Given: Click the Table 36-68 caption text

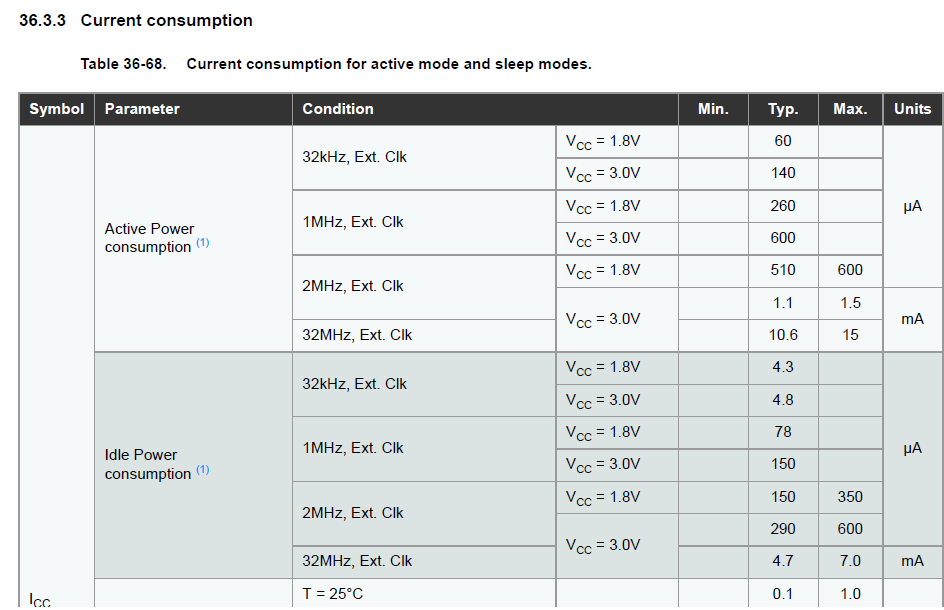Looking at the screenshot, I should pos(336,64).
